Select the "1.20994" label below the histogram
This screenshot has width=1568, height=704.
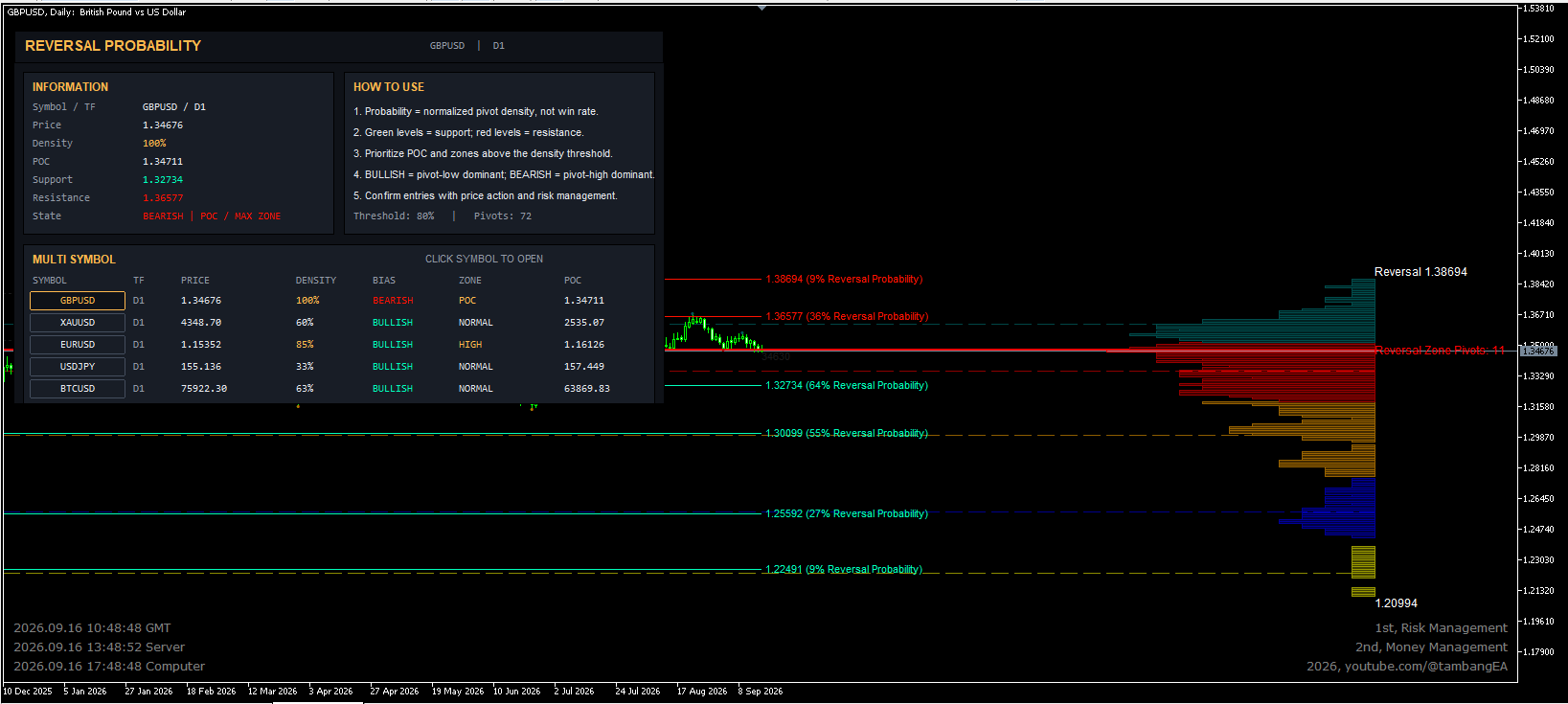click(1396, 603)
